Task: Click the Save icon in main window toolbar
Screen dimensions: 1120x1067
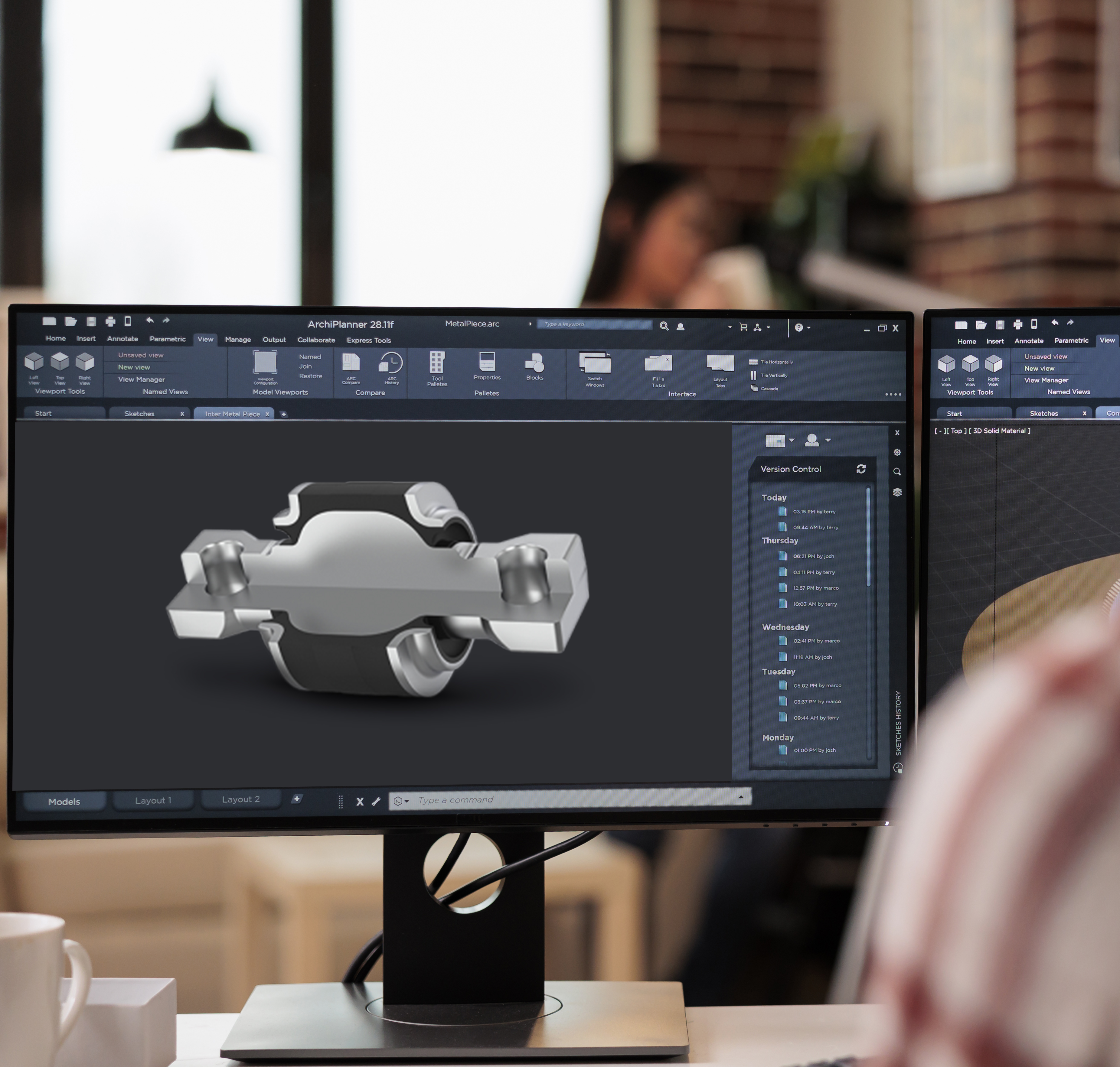Action: [91, 321]
